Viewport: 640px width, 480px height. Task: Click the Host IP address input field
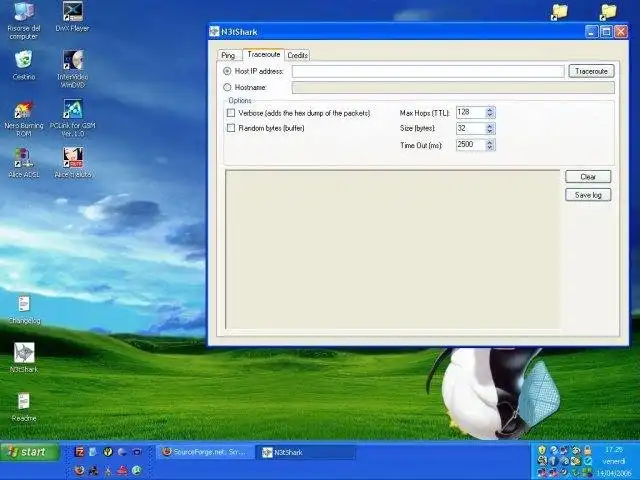tap(428, 71)
